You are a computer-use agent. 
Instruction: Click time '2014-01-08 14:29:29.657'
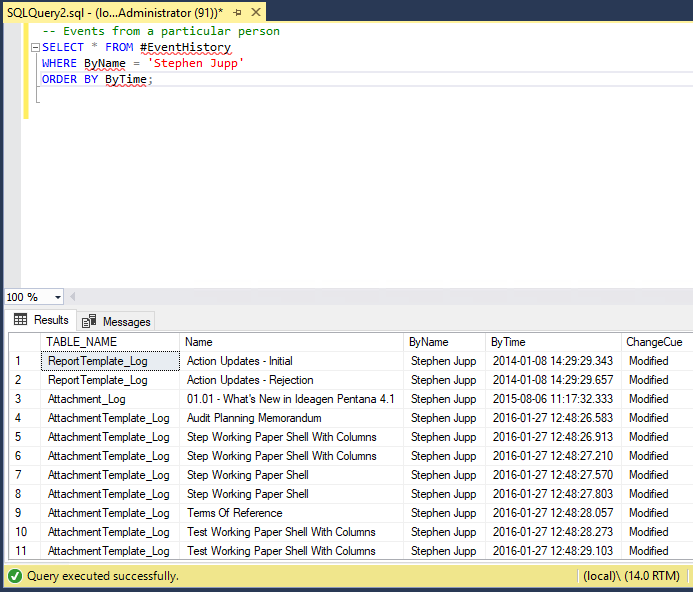point(553,380)
